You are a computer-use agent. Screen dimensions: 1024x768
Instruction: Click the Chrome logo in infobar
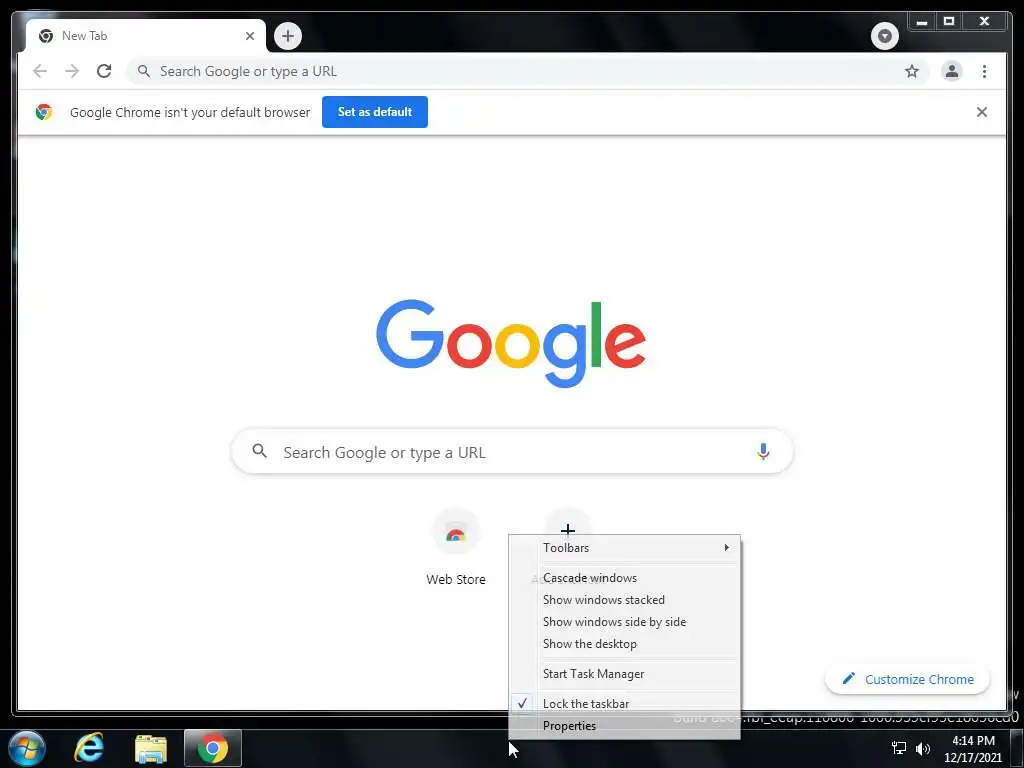pyautogui.click(x=44, y=112)
